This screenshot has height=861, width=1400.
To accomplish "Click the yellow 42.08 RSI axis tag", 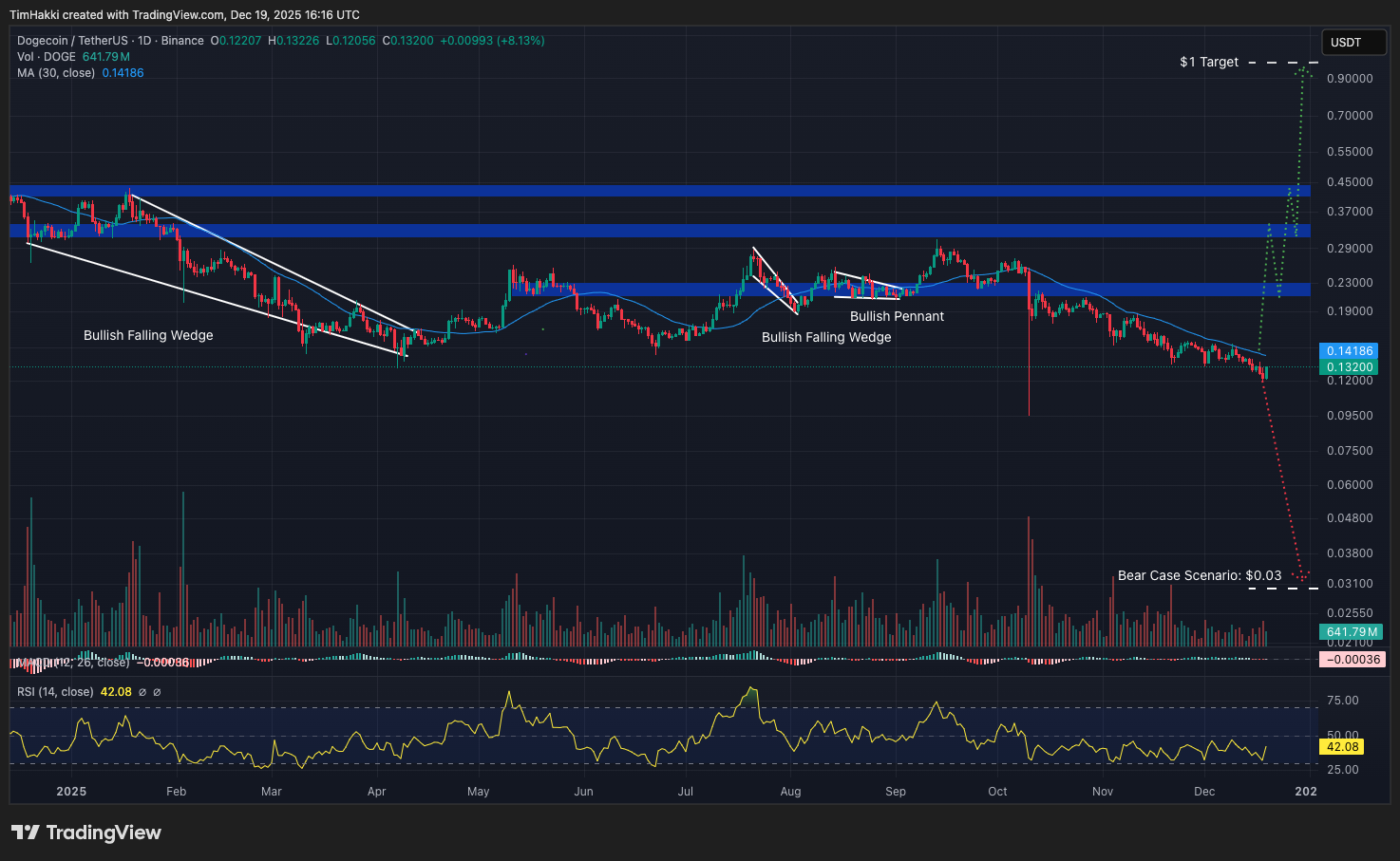I will click(x=1342, y=747).
